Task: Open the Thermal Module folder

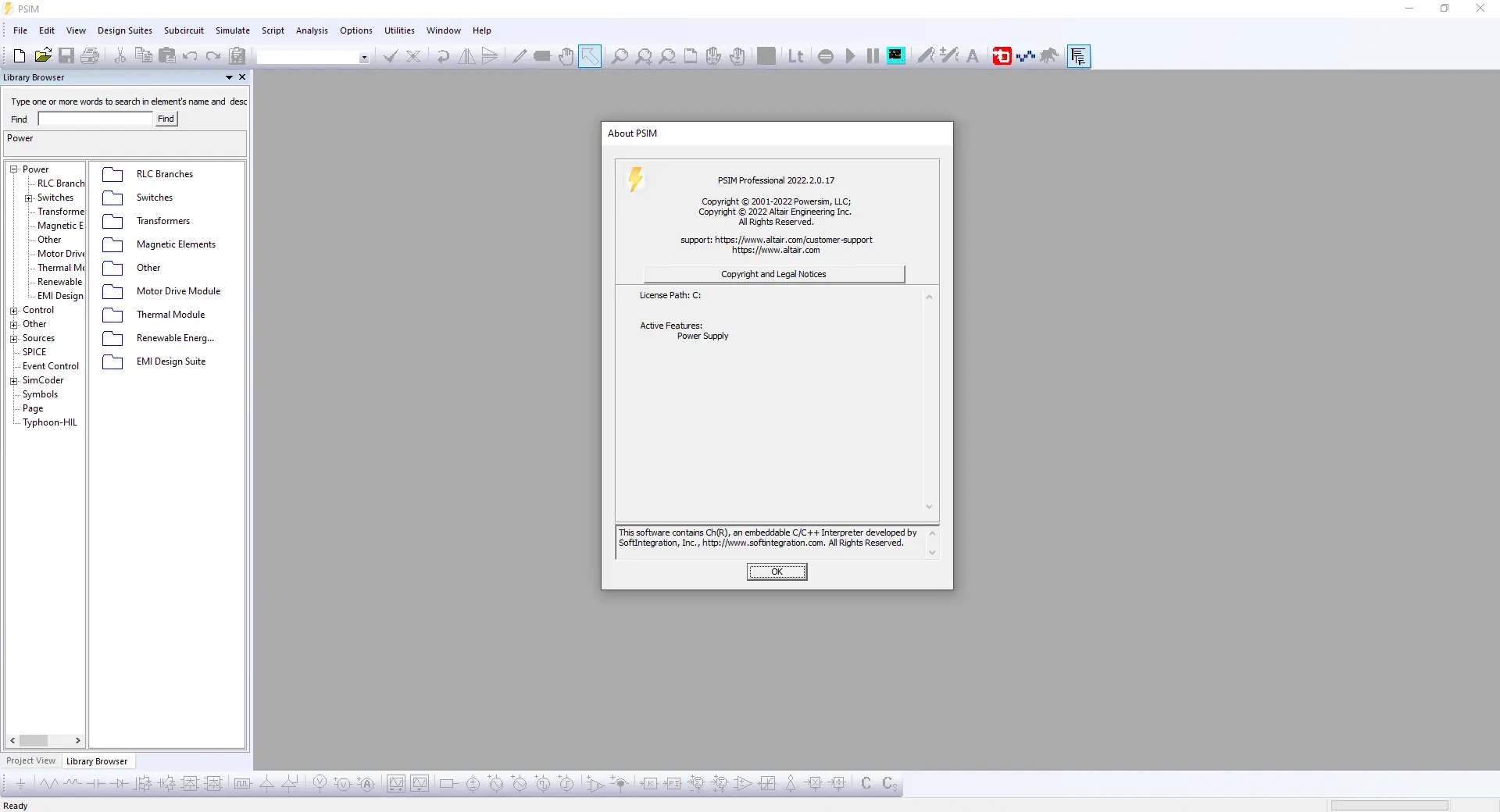Action: 154,315
